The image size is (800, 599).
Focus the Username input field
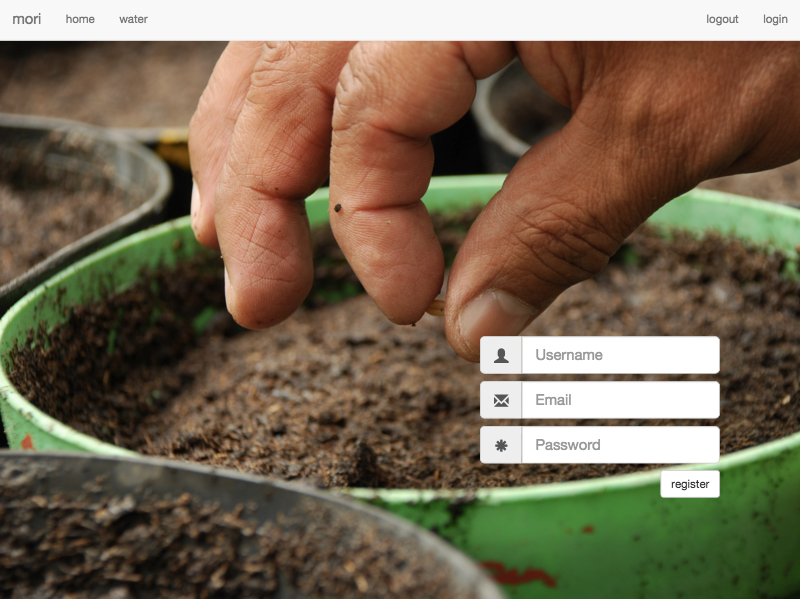[620, 355]
